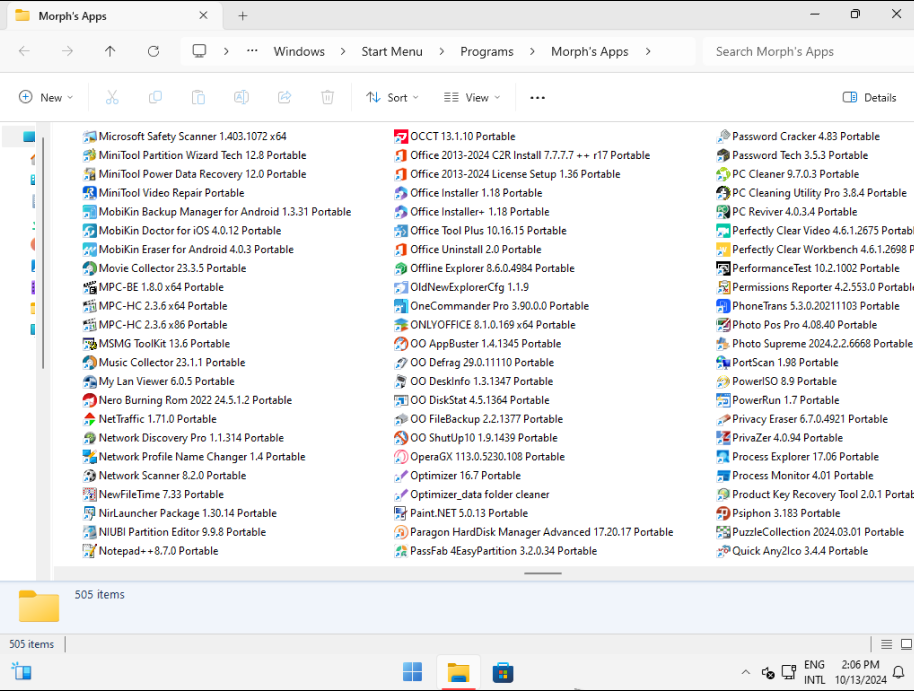This screenshot has width=914, height=691.
Task: Expand the chevron after Programs breadcrumb
Action: [532, 51]
